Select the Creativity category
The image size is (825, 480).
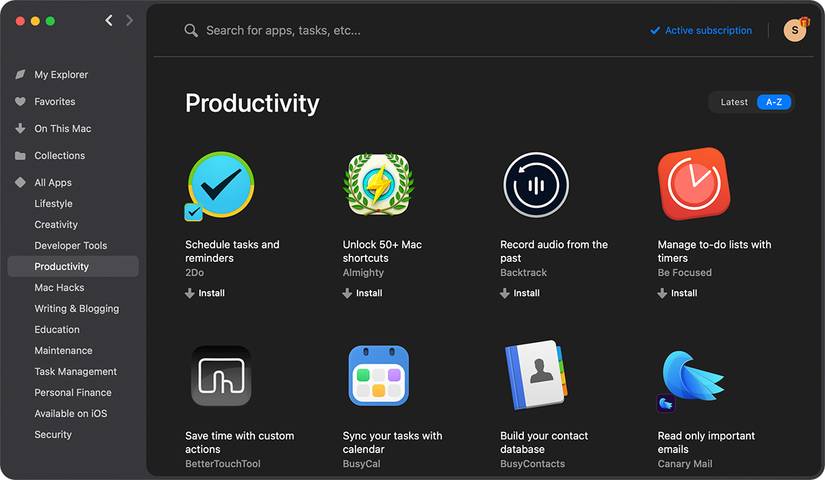56,225
